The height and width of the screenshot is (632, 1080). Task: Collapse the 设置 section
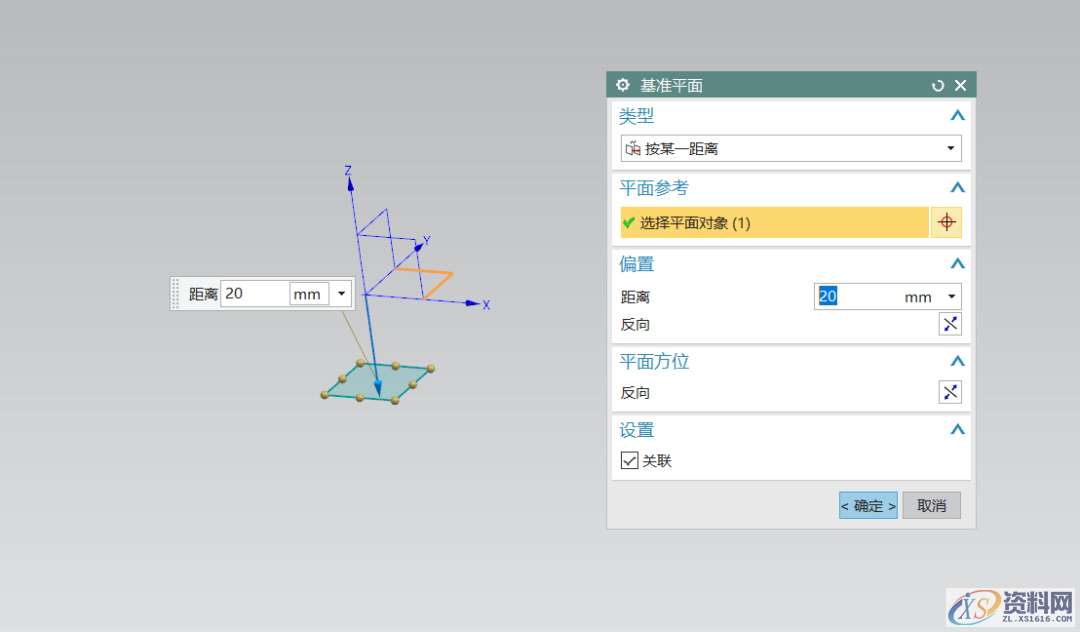[957, 430]
